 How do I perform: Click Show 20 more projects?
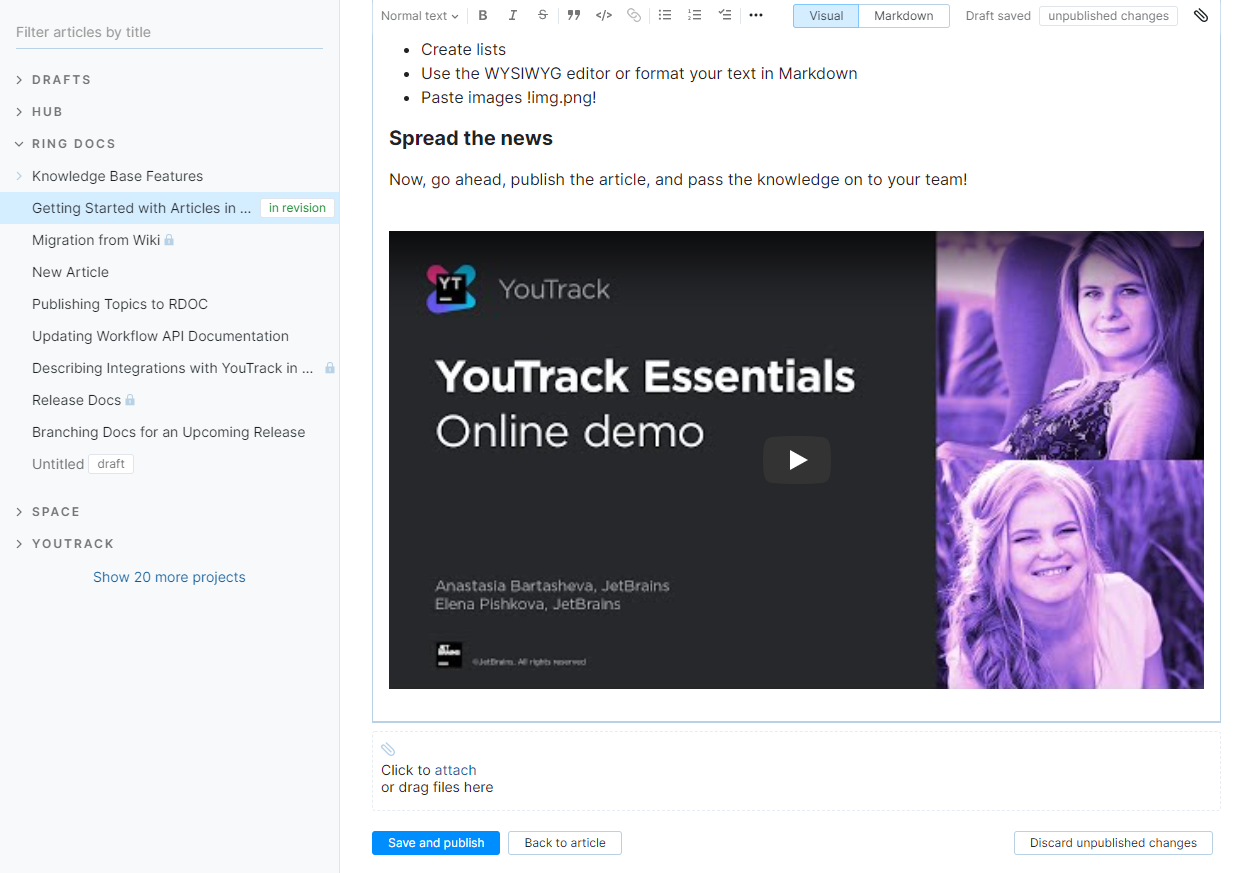pyautogui.click(x=169, y=577)
